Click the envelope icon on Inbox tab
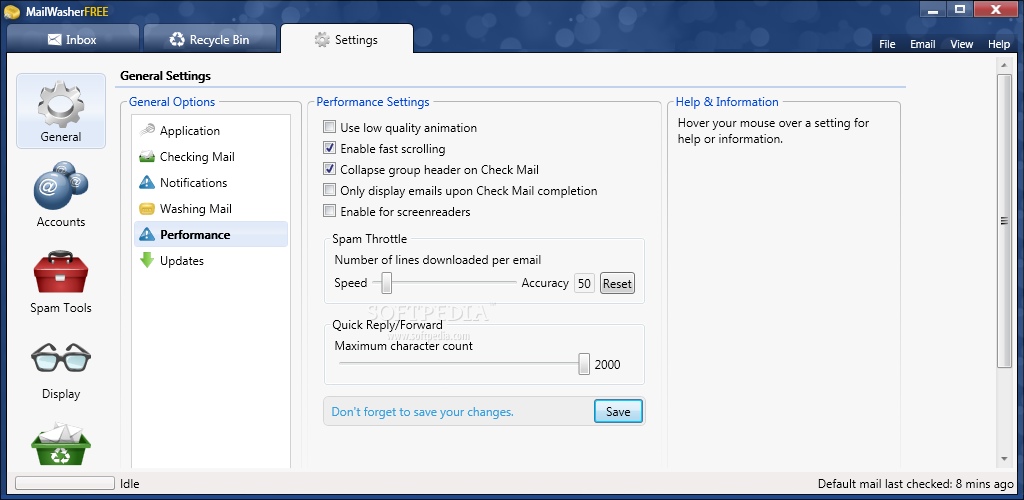This screenshot has width=1024, height=500. pos(55,40)
